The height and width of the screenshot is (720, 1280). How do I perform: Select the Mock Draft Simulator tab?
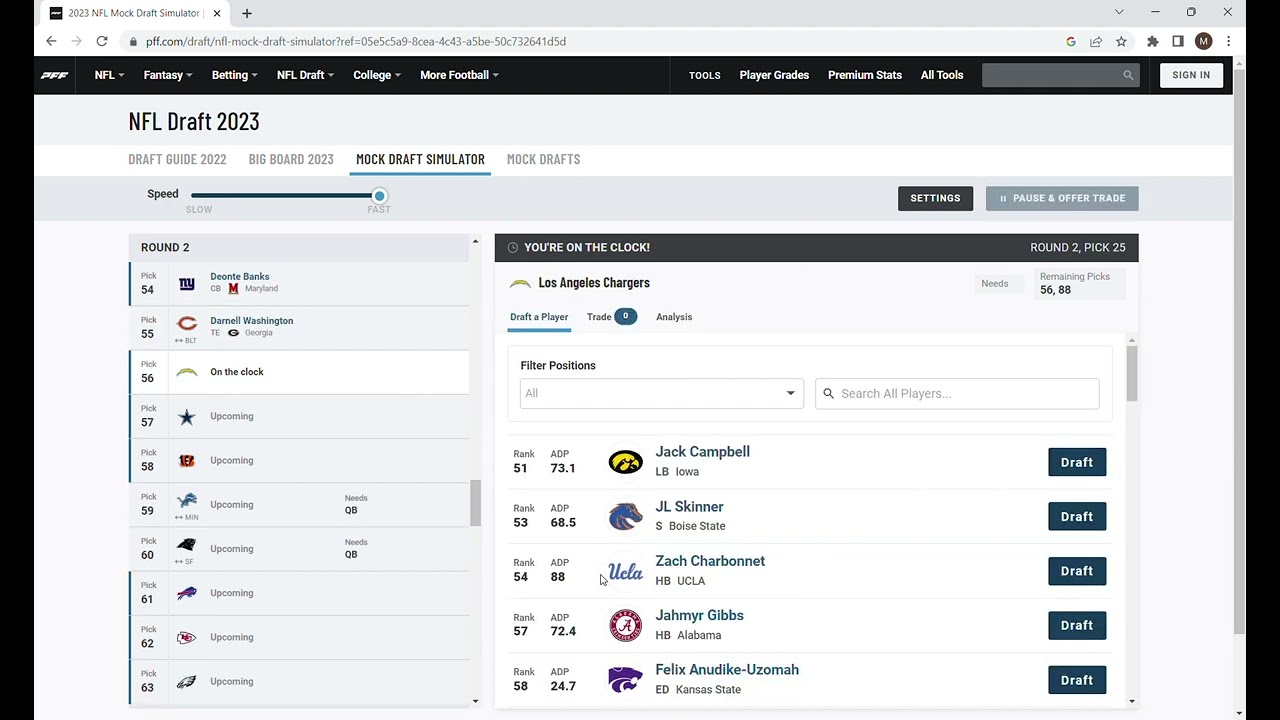(x=420, y=159)
